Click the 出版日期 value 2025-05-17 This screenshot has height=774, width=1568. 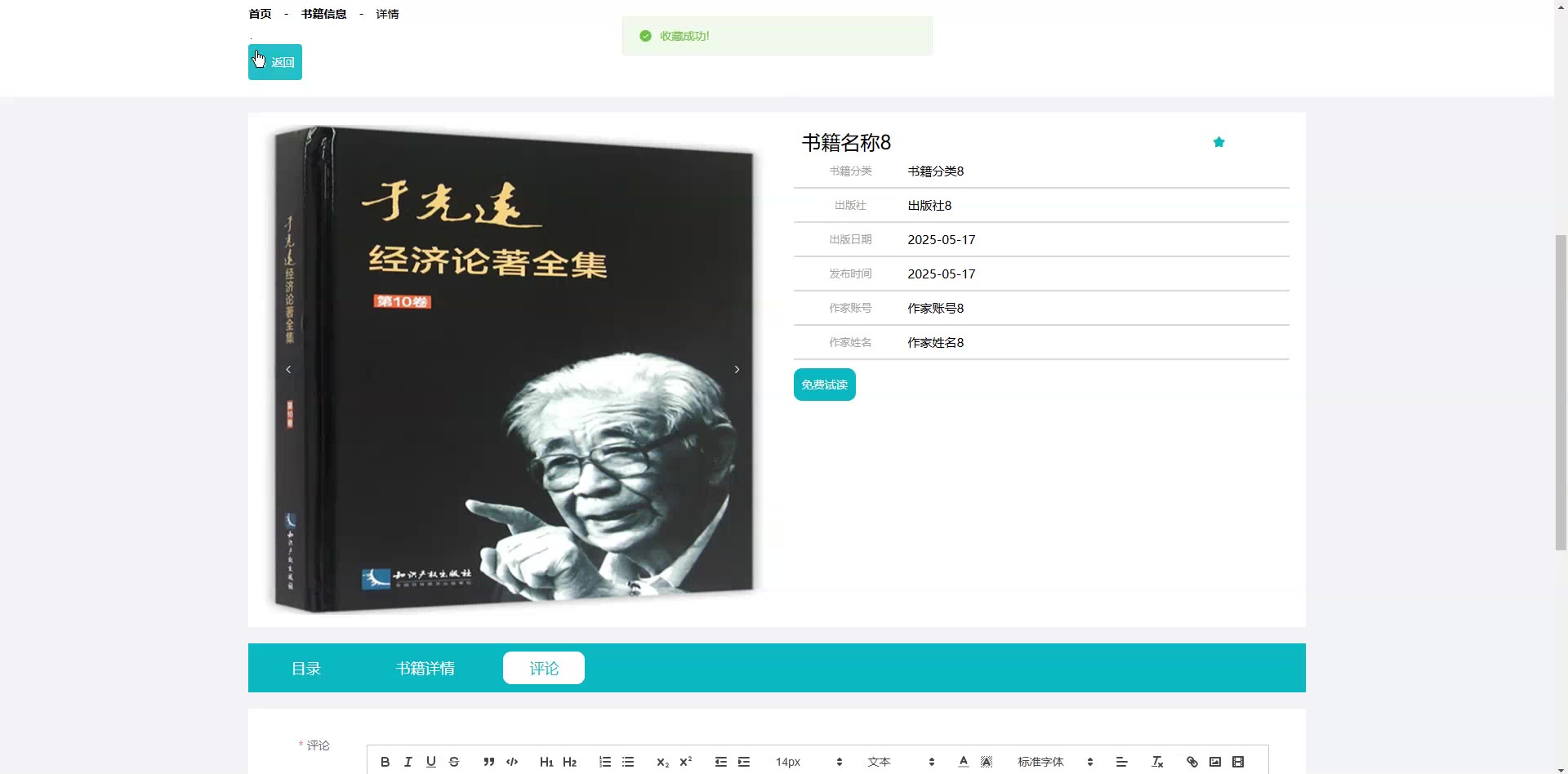tap(942, 240)
